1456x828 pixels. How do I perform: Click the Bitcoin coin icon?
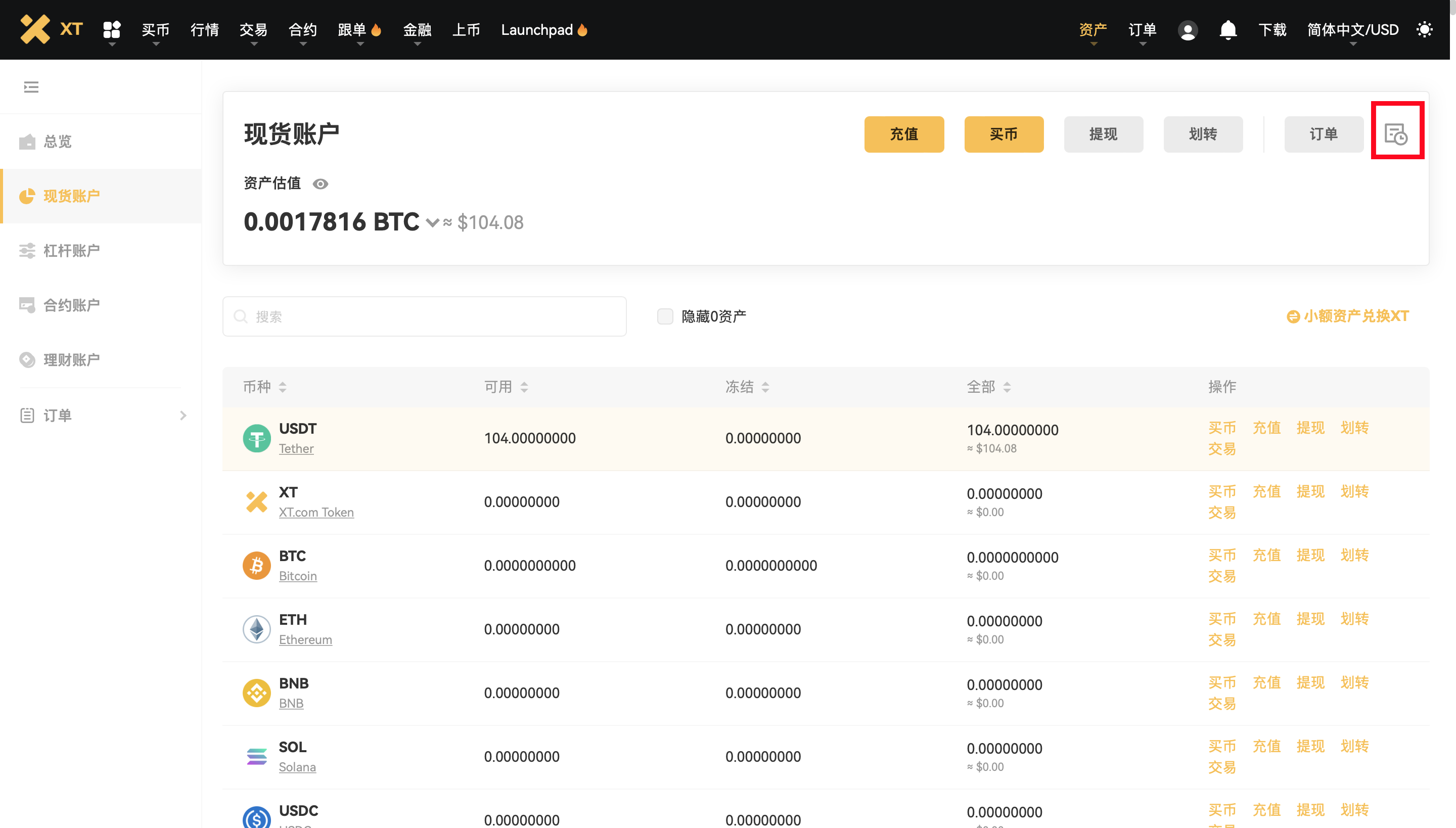(256, 566)
